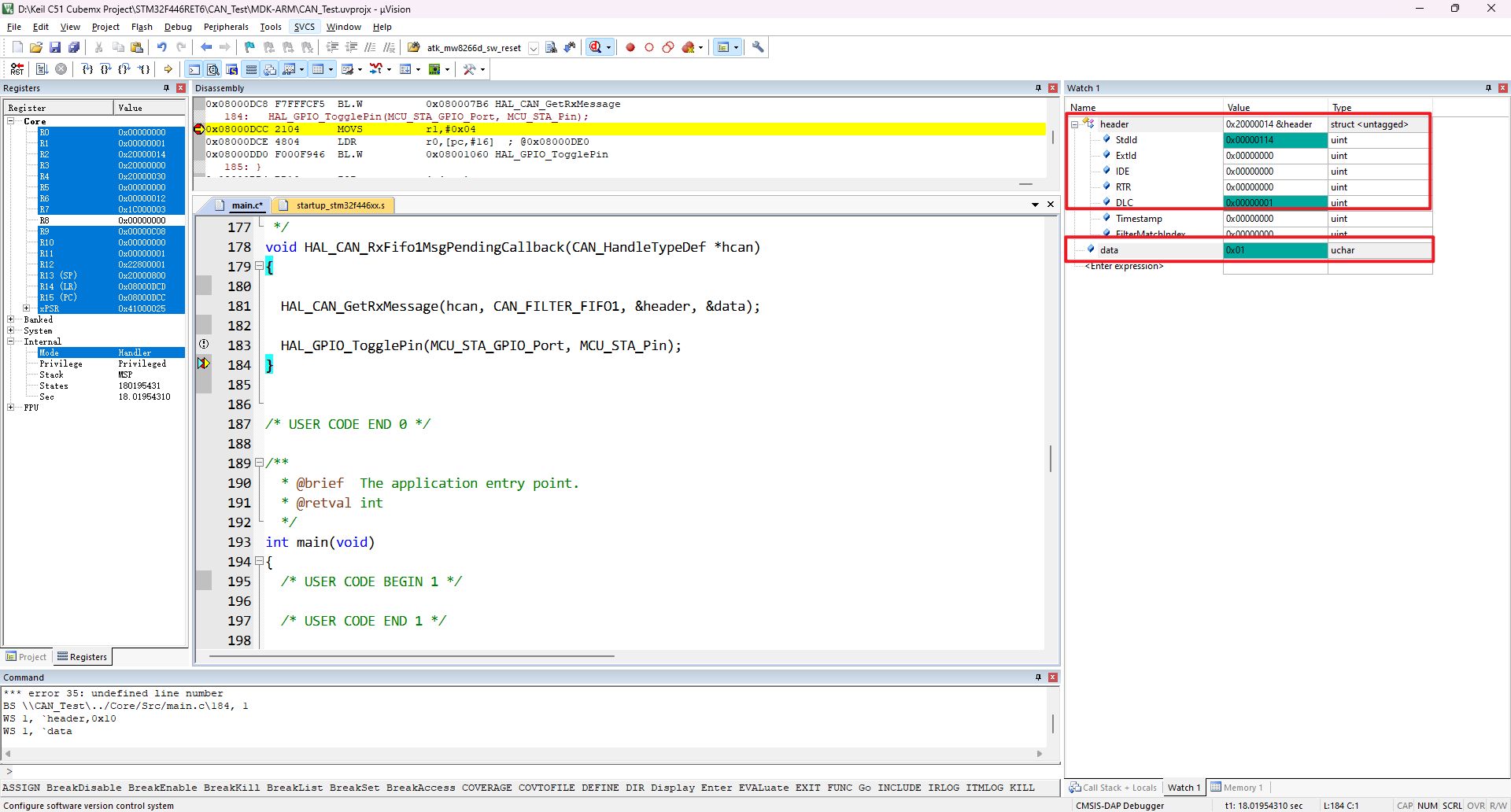
Task: Open the Debug menu
Action: 178,27
